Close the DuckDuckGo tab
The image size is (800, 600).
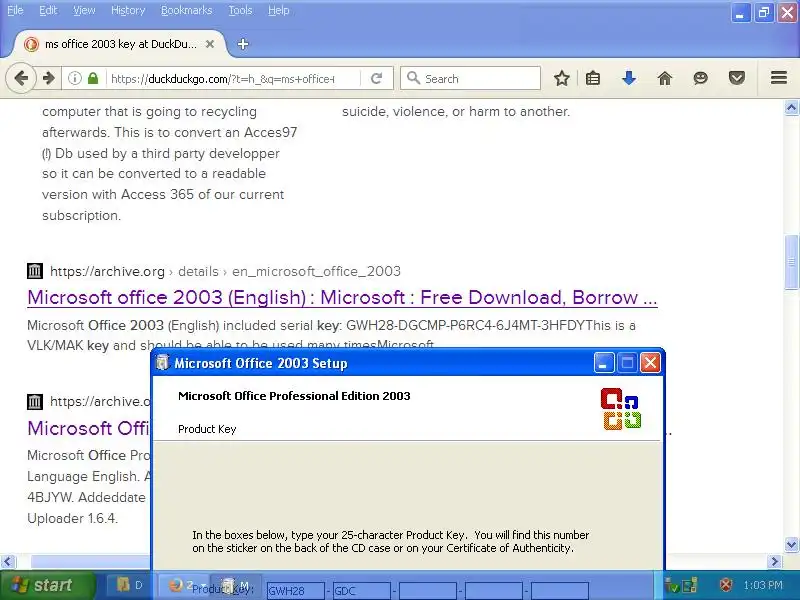210,44
